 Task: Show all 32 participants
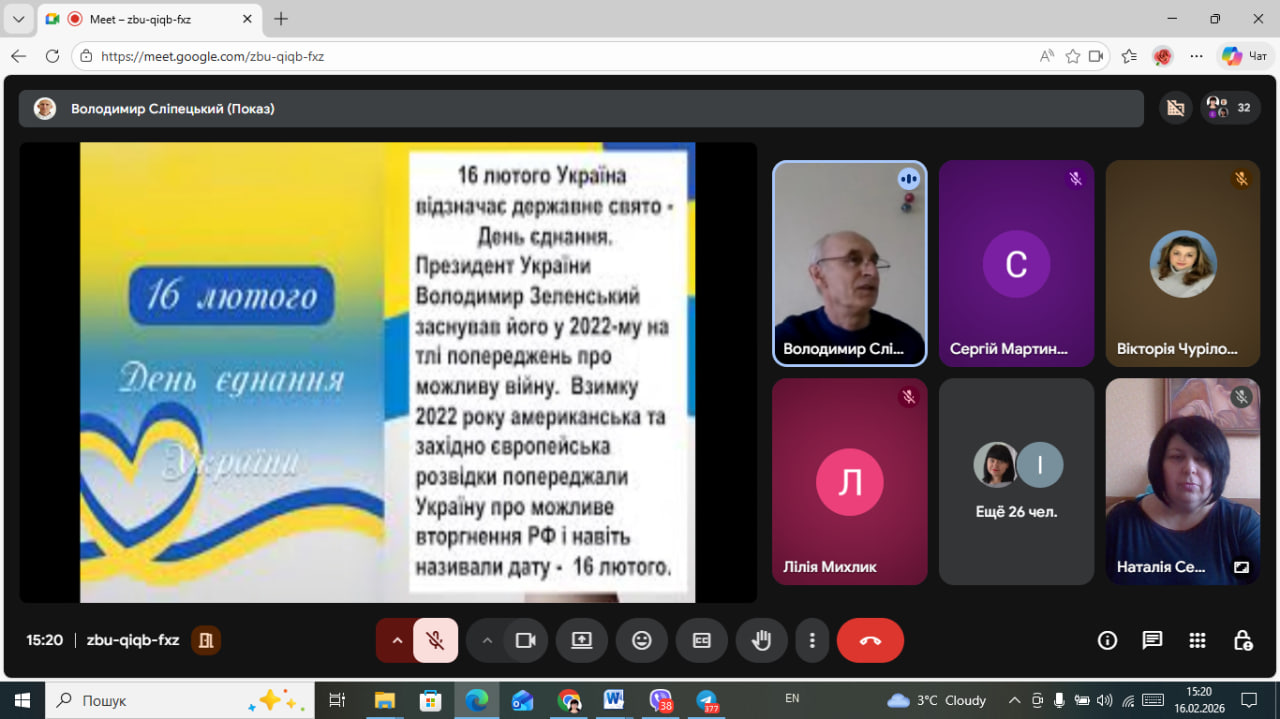(1231, 108)
